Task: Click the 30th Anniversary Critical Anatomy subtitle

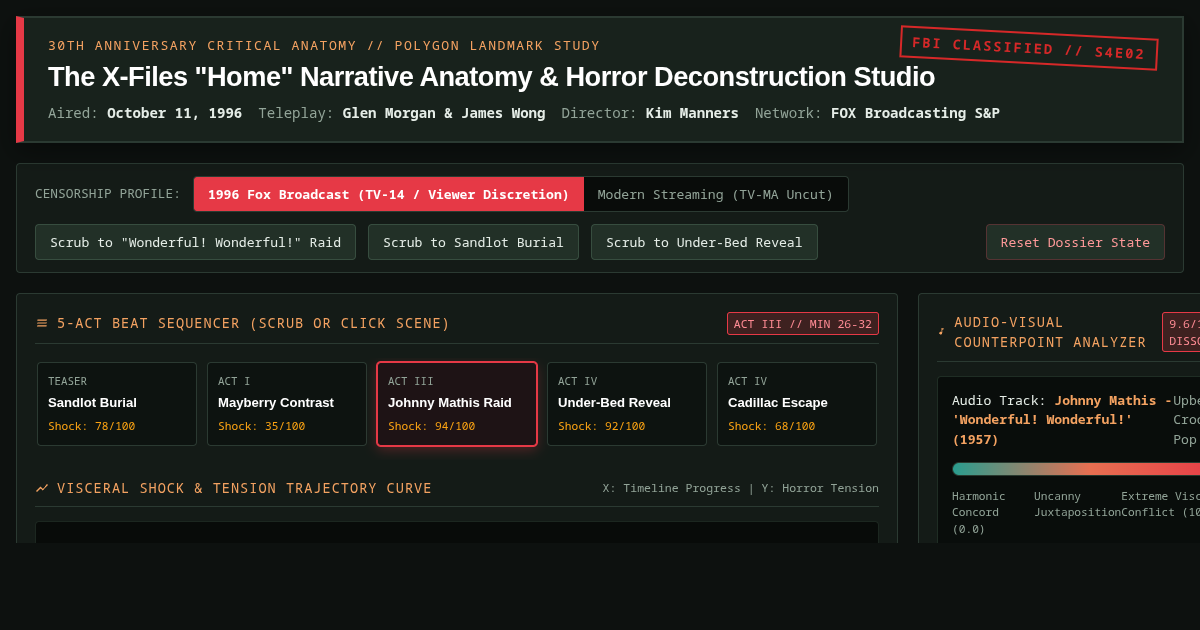Action: pos(324,45)
